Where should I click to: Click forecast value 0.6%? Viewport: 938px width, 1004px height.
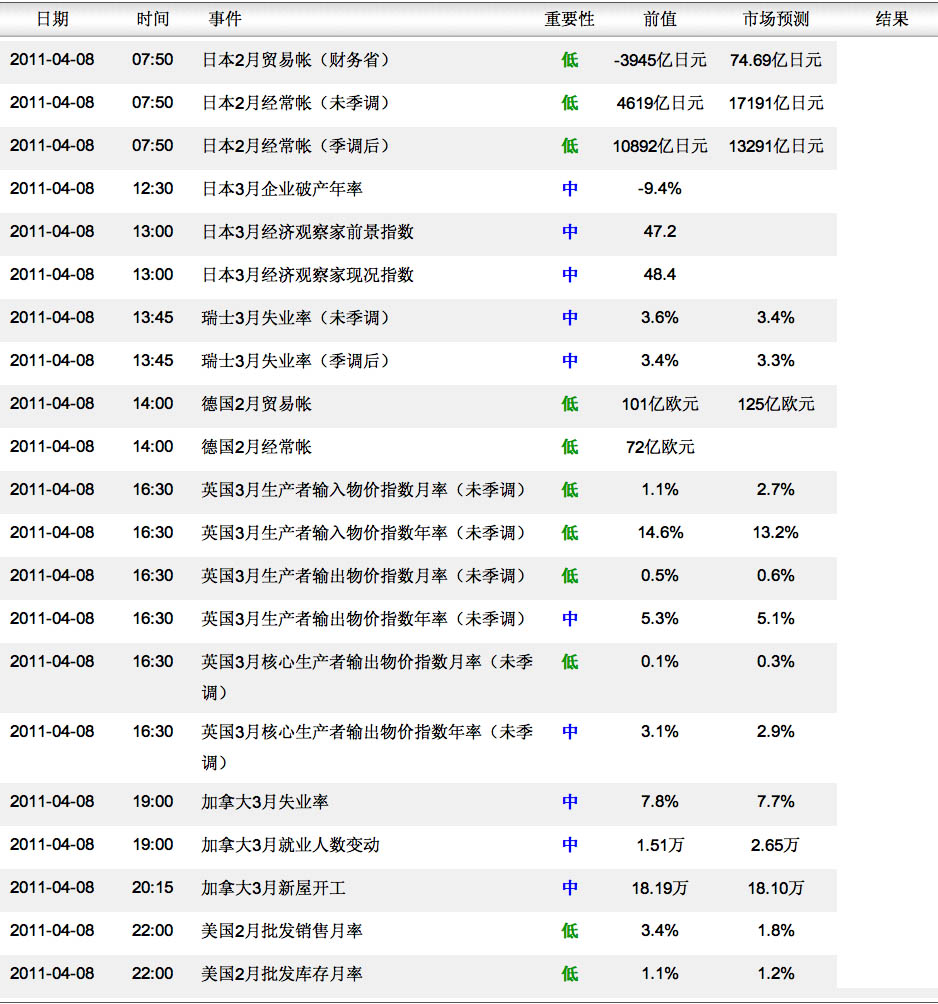tap(775, 576)
